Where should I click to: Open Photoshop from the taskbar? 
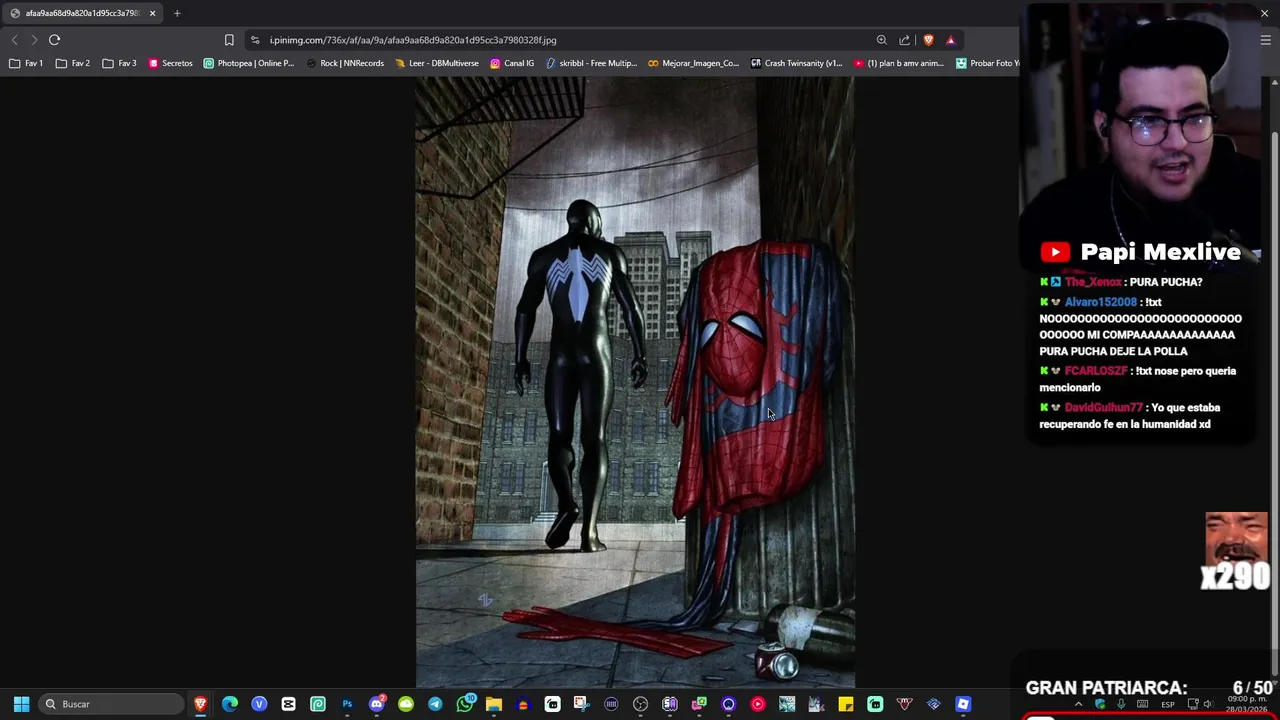(347, 704)
